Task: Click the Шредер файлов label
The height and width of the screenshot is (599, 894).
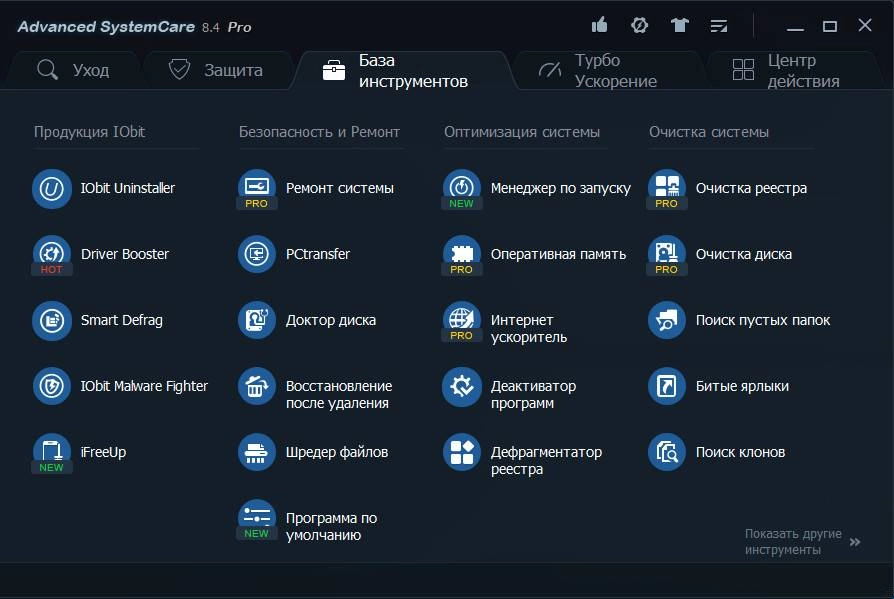Action: (337, 453)
